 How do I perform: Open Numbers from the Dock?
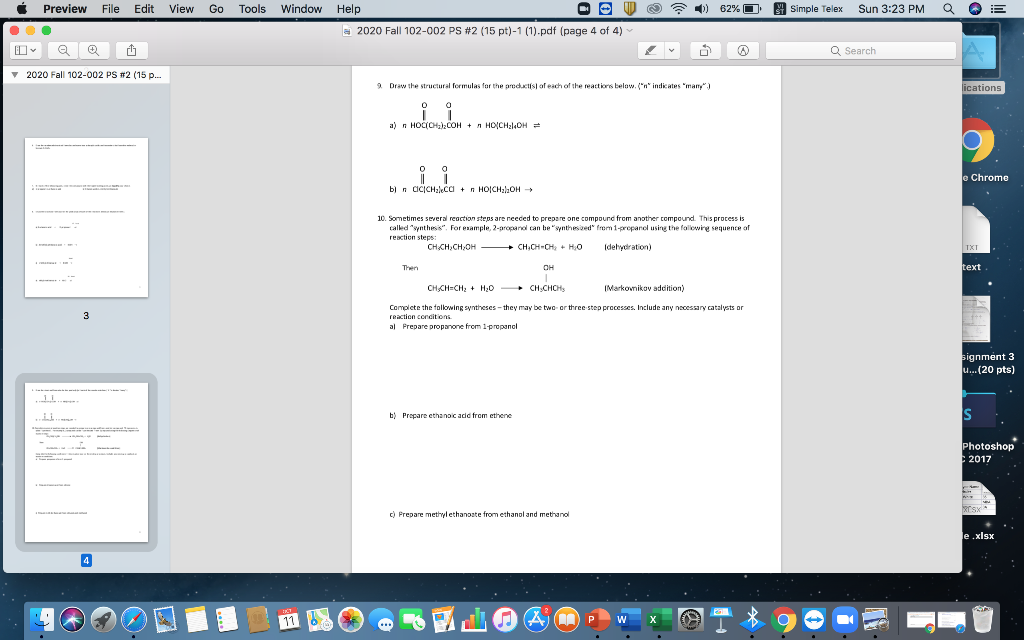pos(474,619)
